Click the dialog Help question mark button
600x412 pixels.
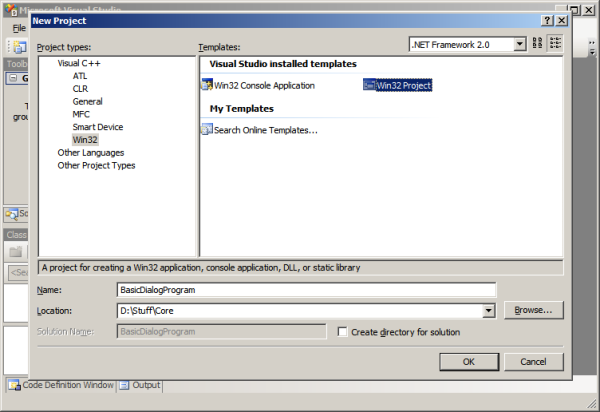[547, 21]
